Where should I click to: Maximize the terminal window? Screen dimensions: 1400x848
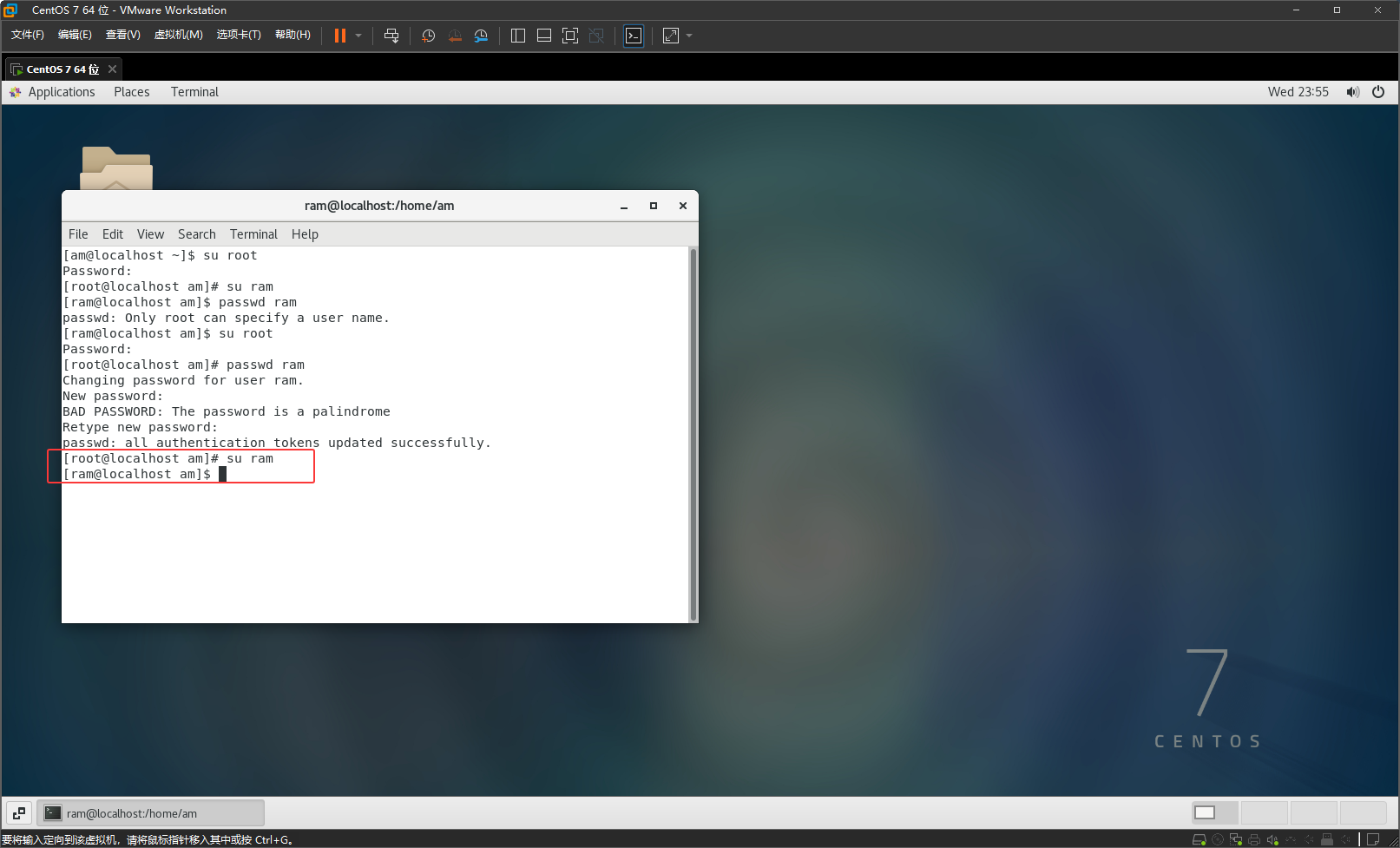[x=654, y=206]
